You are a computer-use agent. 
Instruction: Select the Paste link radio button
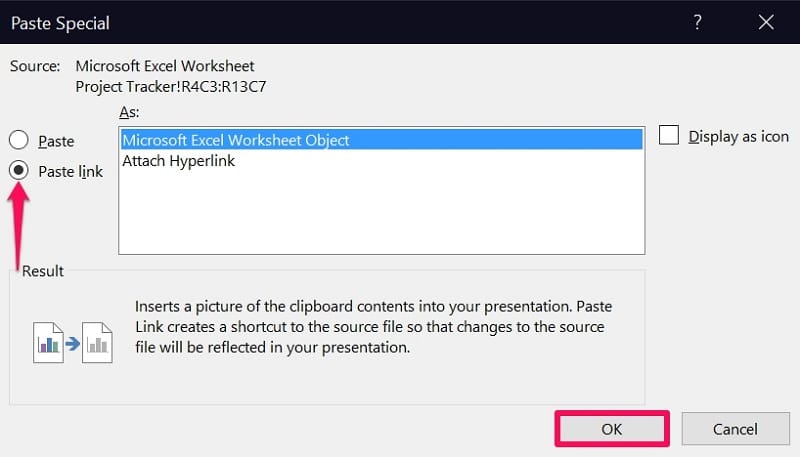tap(18, 170)
